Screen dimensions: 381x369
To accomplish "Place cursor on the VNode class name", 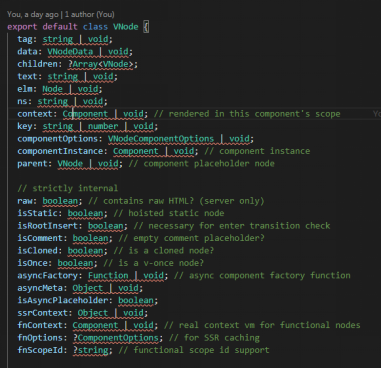I will pos(126,27).
